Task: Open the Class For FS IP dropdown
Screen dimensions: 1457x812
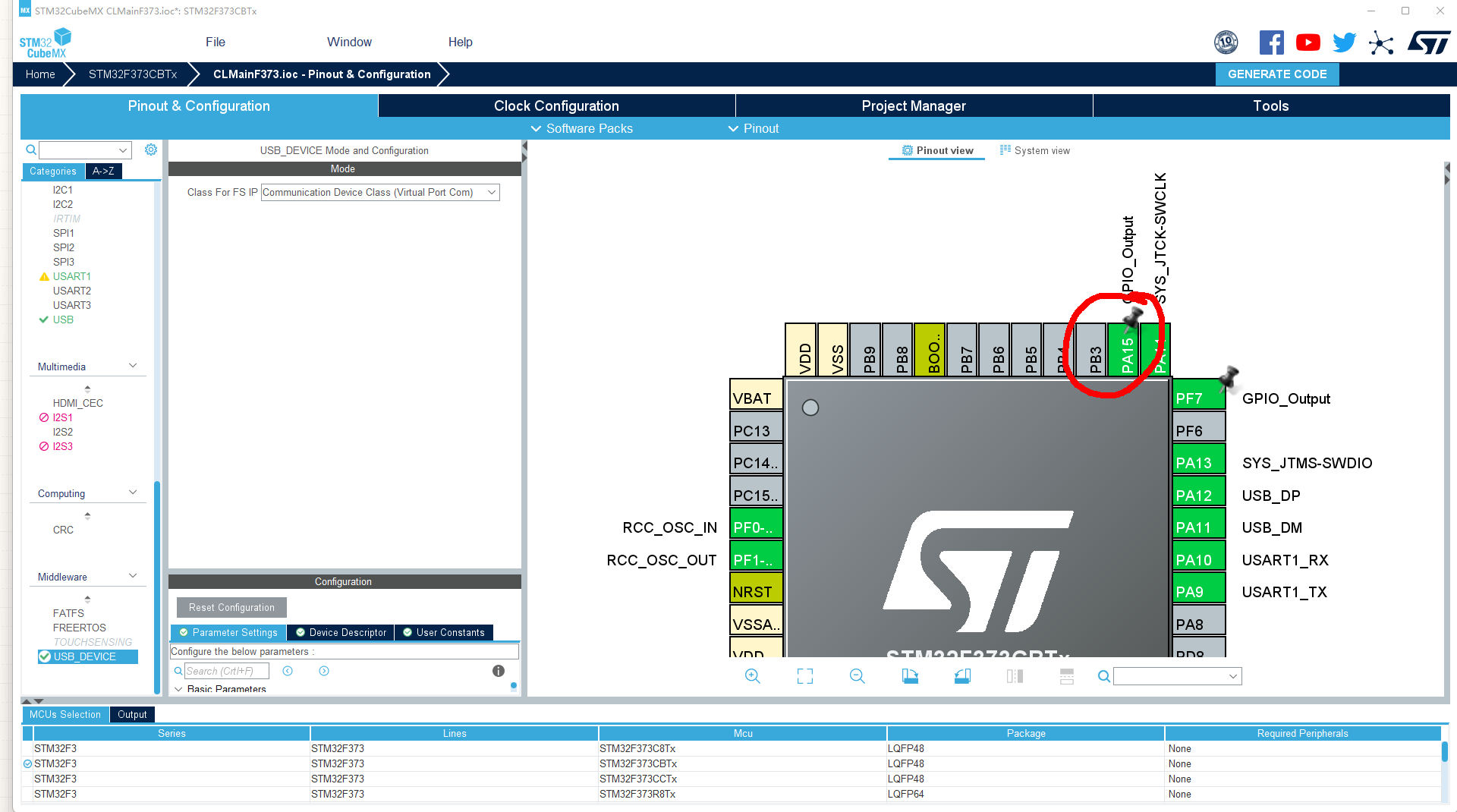Action: click(492, 192)
